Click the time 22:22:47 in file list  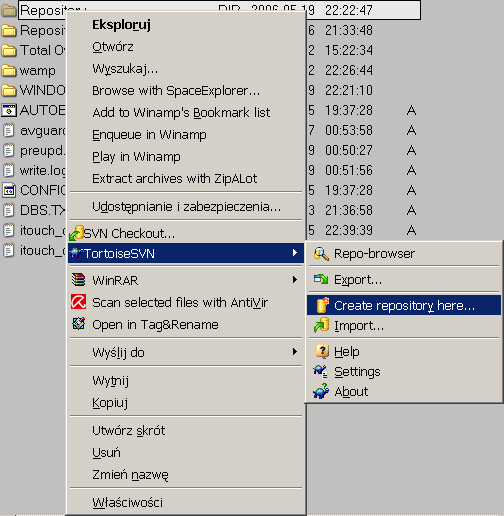349,10
